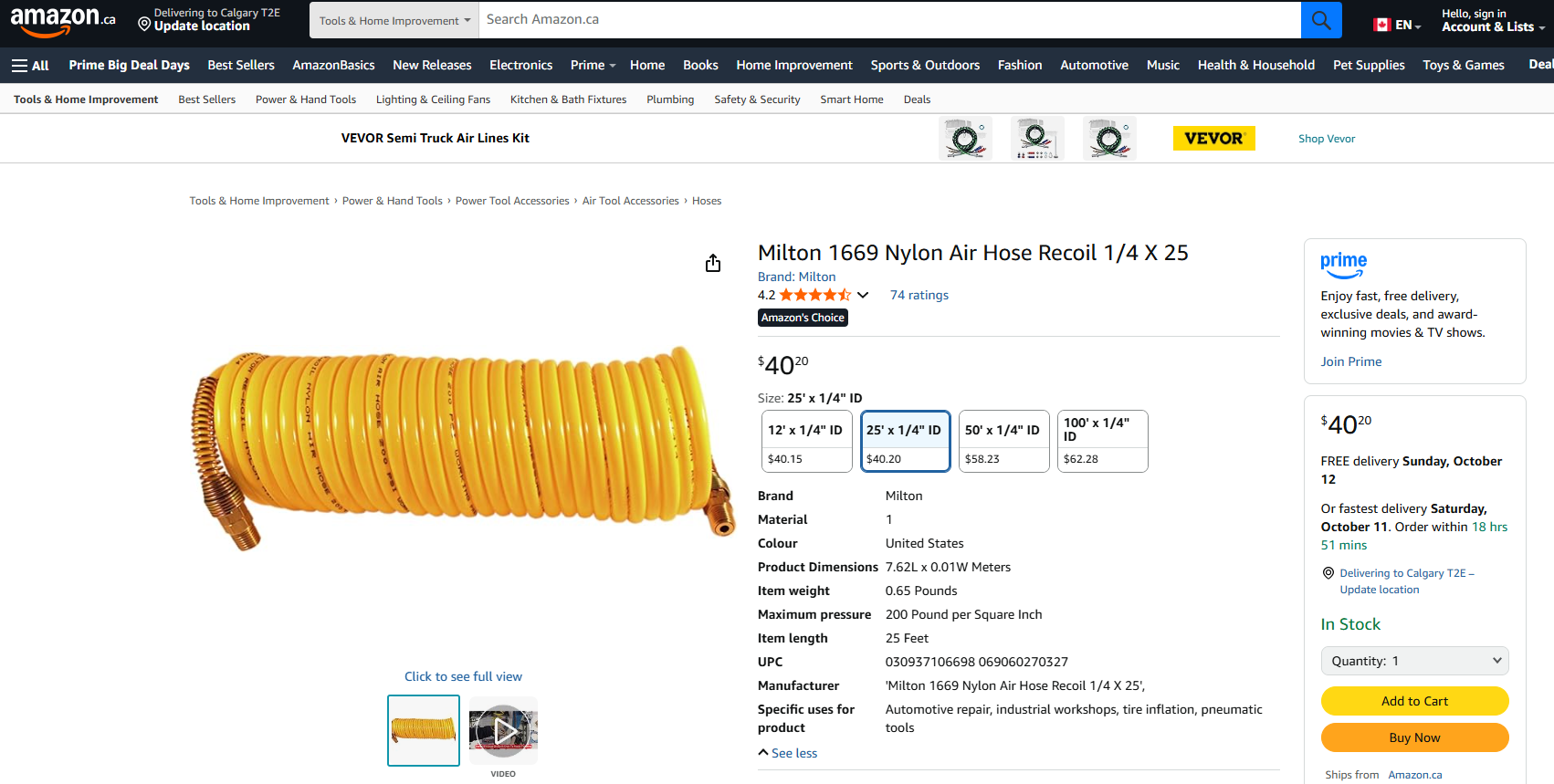Open Sports & Outdoors
Image resolution: width=1554 pixels, height=784 pixels.
point(925,65)
